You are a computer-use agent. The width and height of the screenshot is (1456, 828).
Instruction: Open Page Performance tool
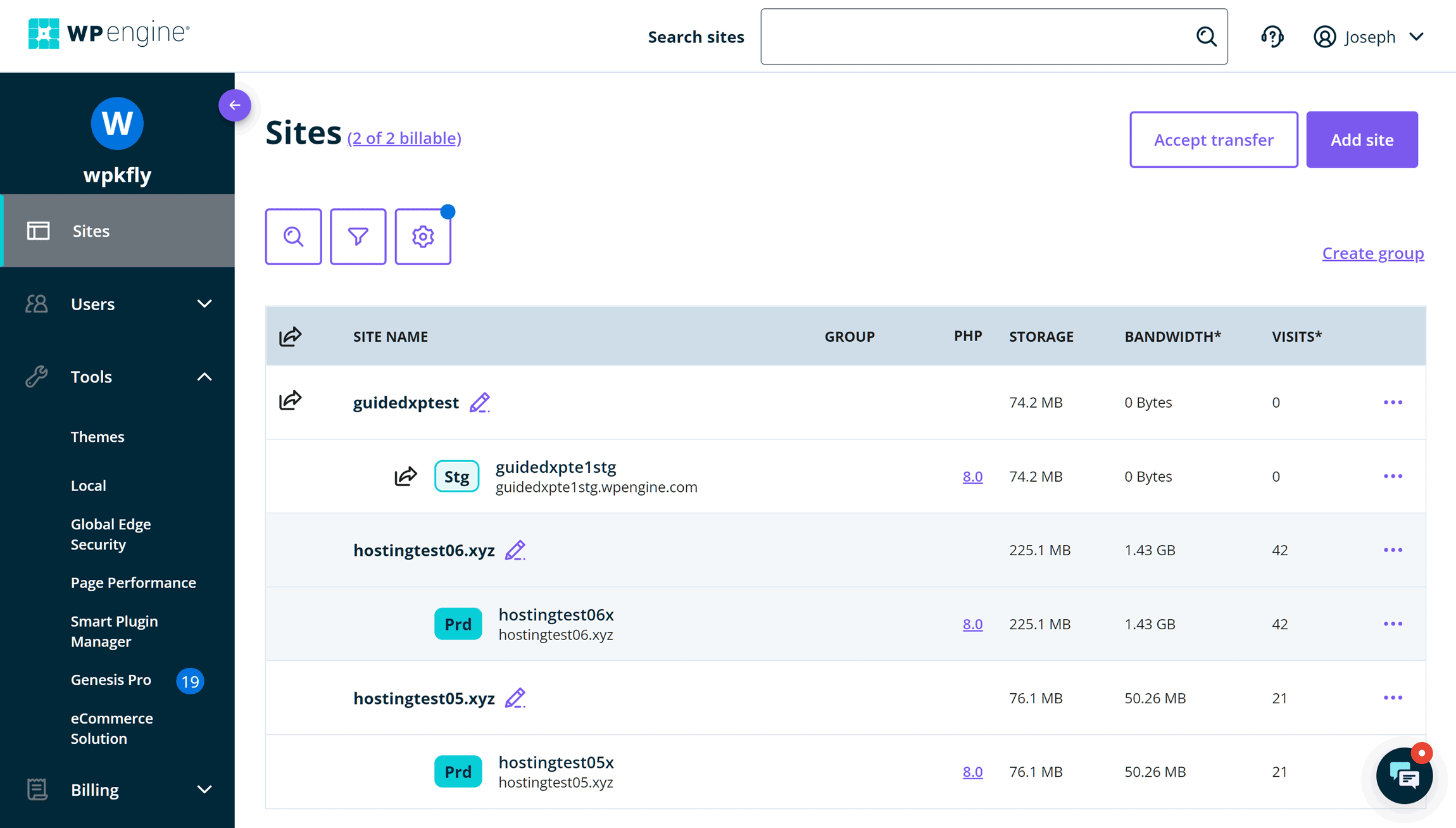[x=134, y=582]
